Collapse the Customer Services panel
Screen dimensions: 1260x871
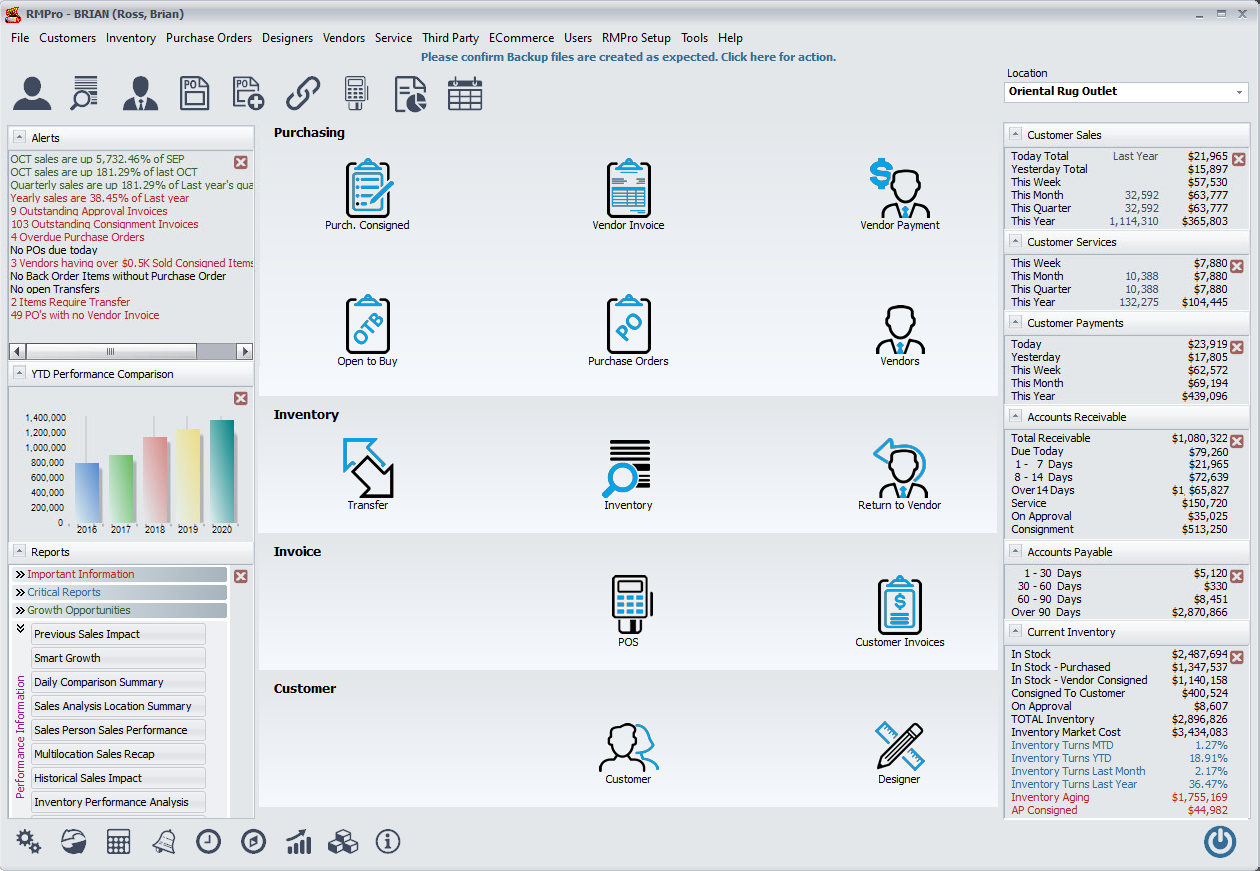pyautogui.click(x=1015, y=241)
